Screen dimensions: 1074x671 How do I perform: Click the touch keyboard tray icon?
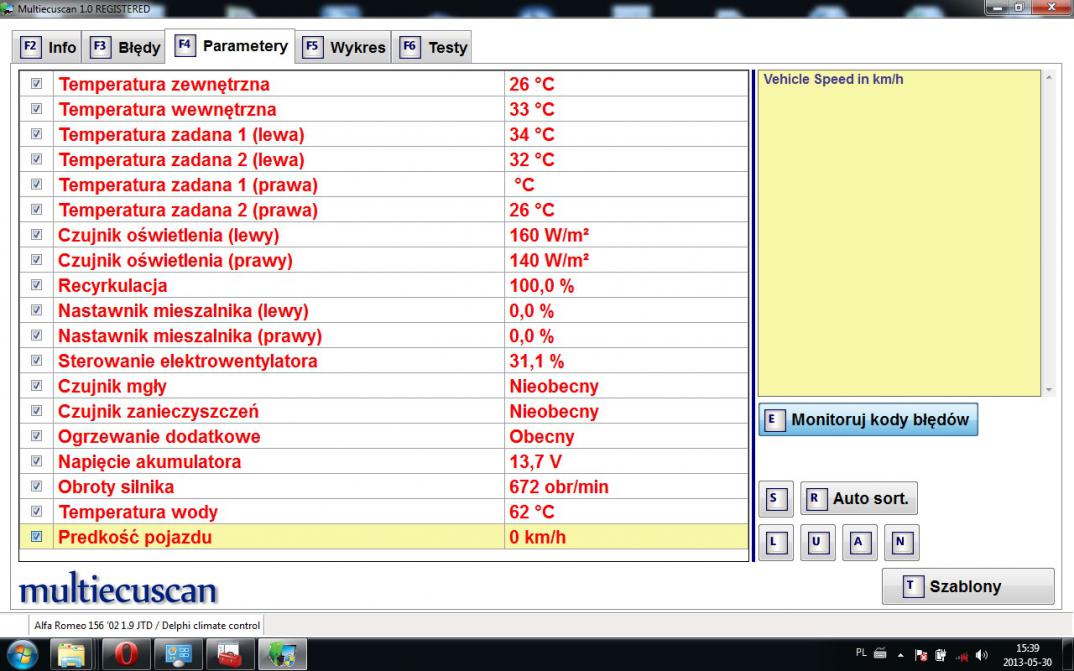point(880,653)
